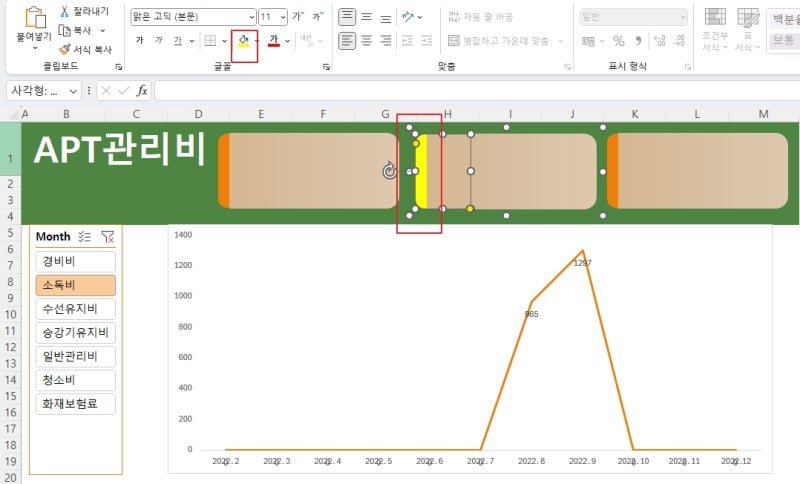Open the font name dropdown (맑은 고딕)
Image resolution: width=800 pixels, height=484 pixels.
point(193,17)
